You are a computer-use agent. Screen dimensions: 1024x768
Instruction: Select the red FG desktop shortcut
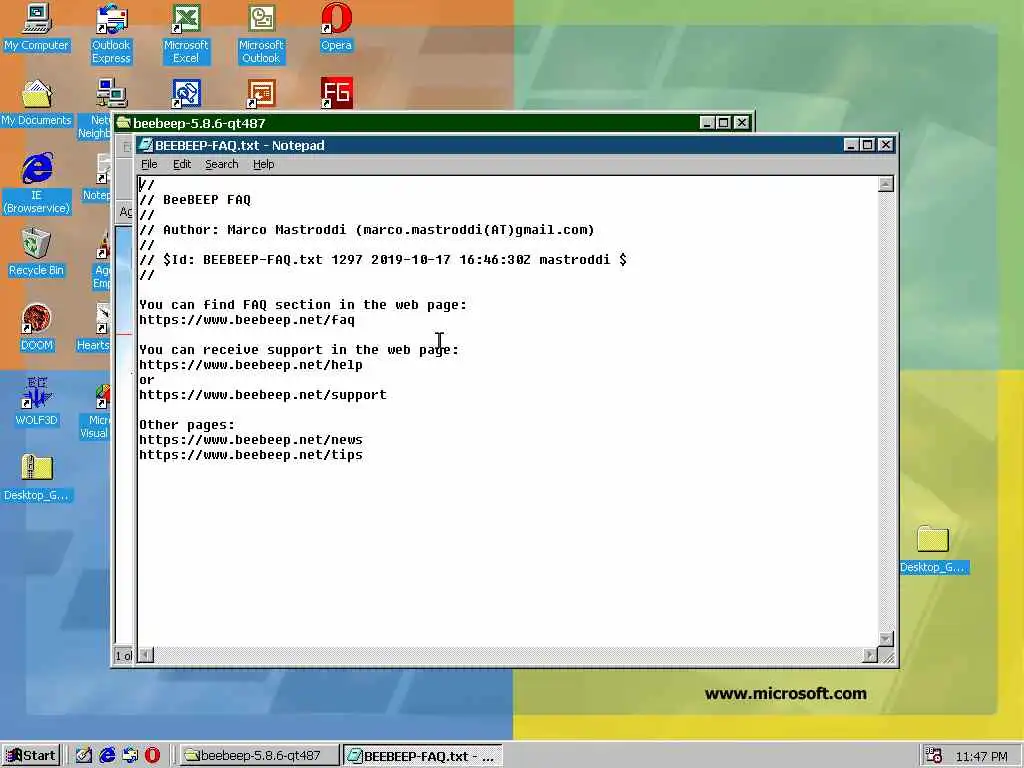[x=336, y=93]
